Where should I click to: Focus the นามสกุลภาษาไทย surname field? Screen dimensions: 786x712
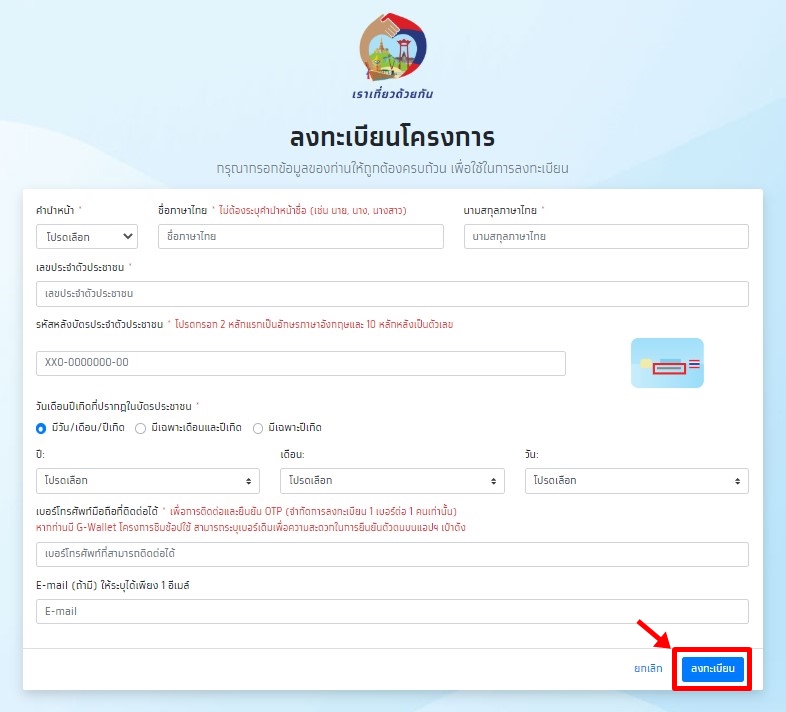606,237
